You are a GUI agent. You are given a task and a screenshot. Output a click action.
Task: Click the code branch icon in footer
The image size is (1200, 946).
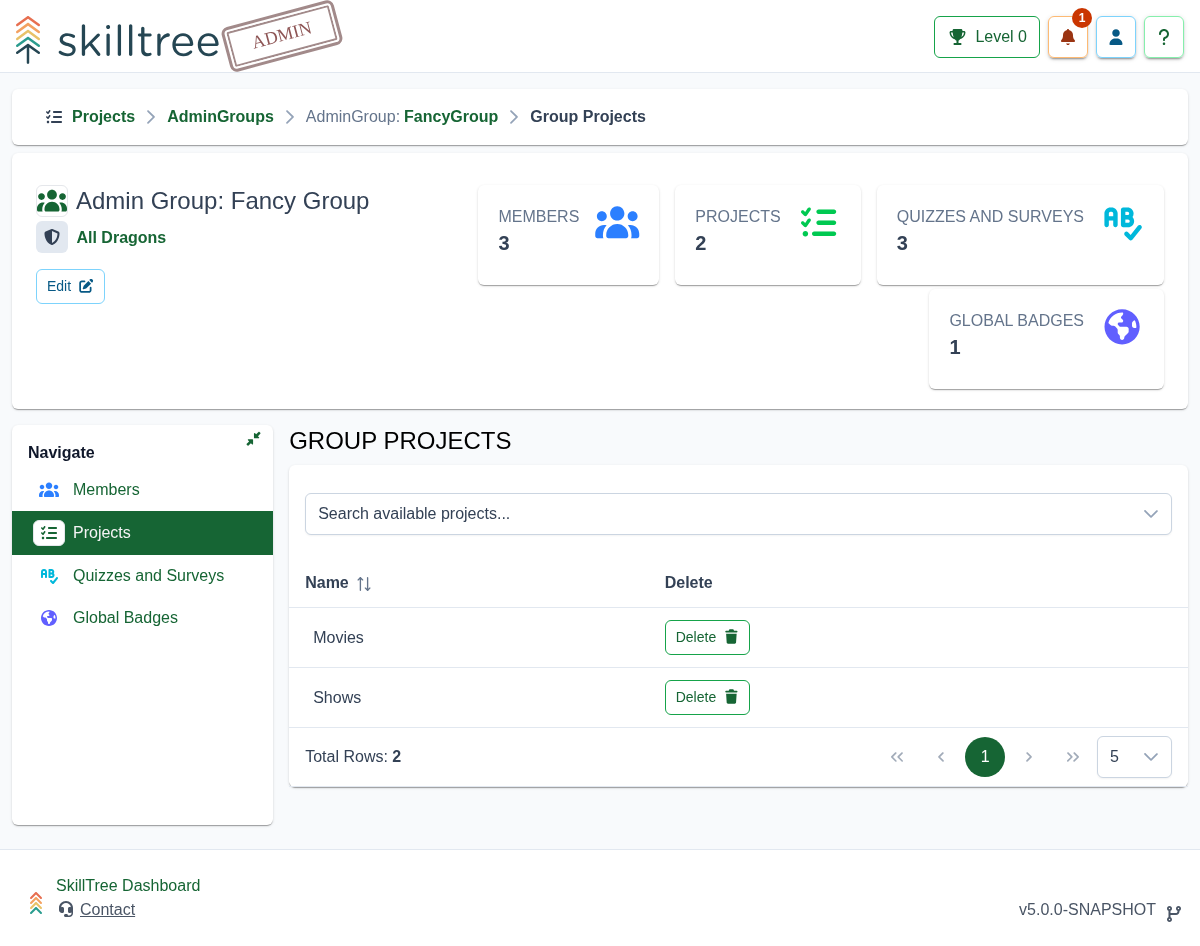(1174, 913)
